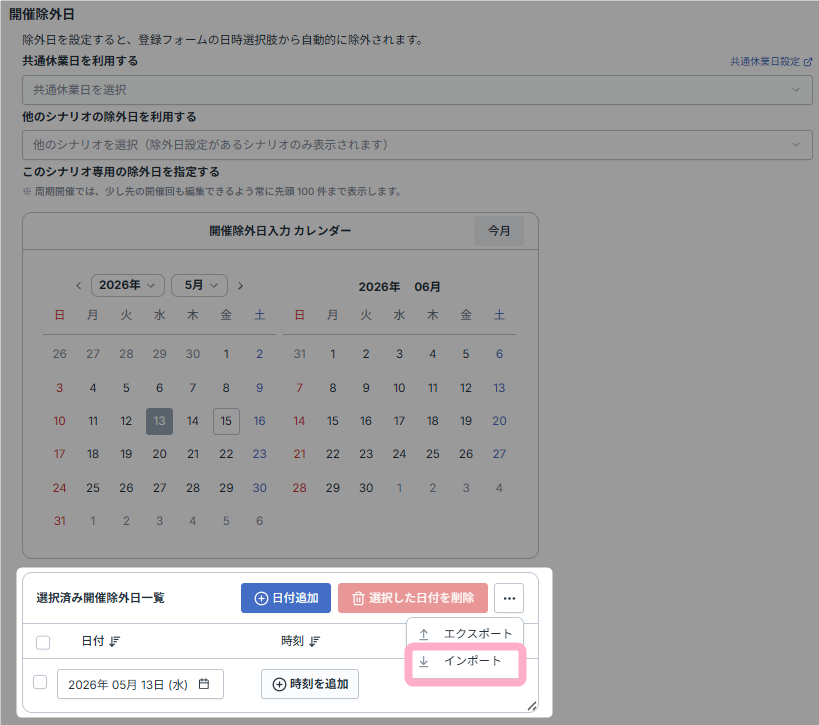Toggle the select-all checkbox in table header

[43, 642]
